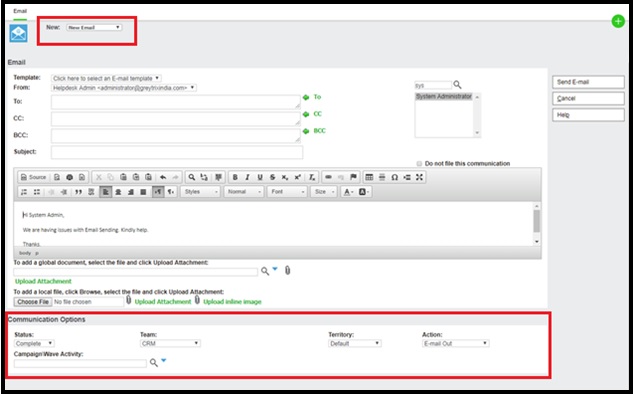Click the Underline toolbar icon
633x394 pixels.
click(x=260, y=177)
